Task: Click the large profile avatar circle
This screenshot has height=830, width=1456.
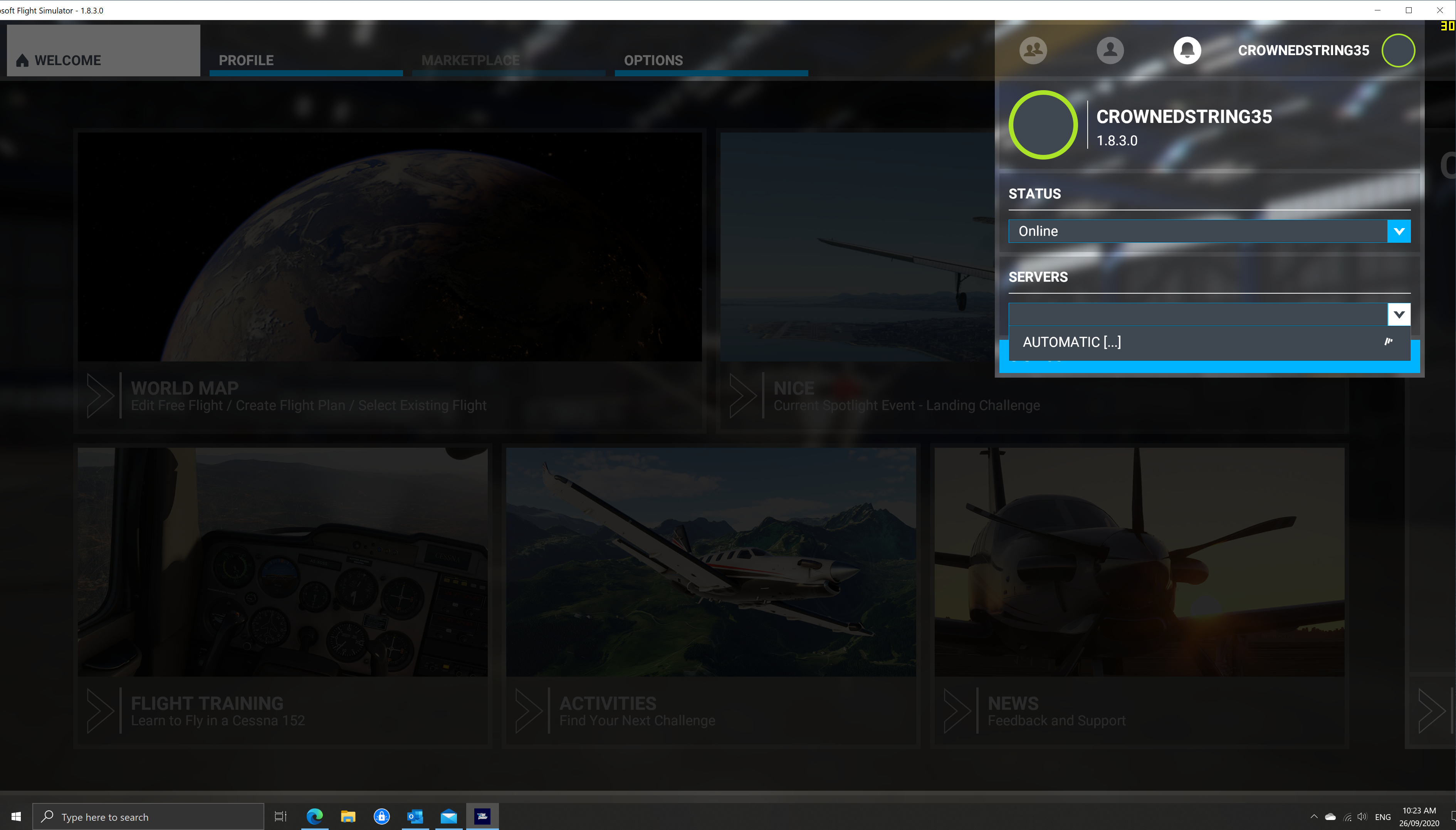Action: coord(1043,124)
